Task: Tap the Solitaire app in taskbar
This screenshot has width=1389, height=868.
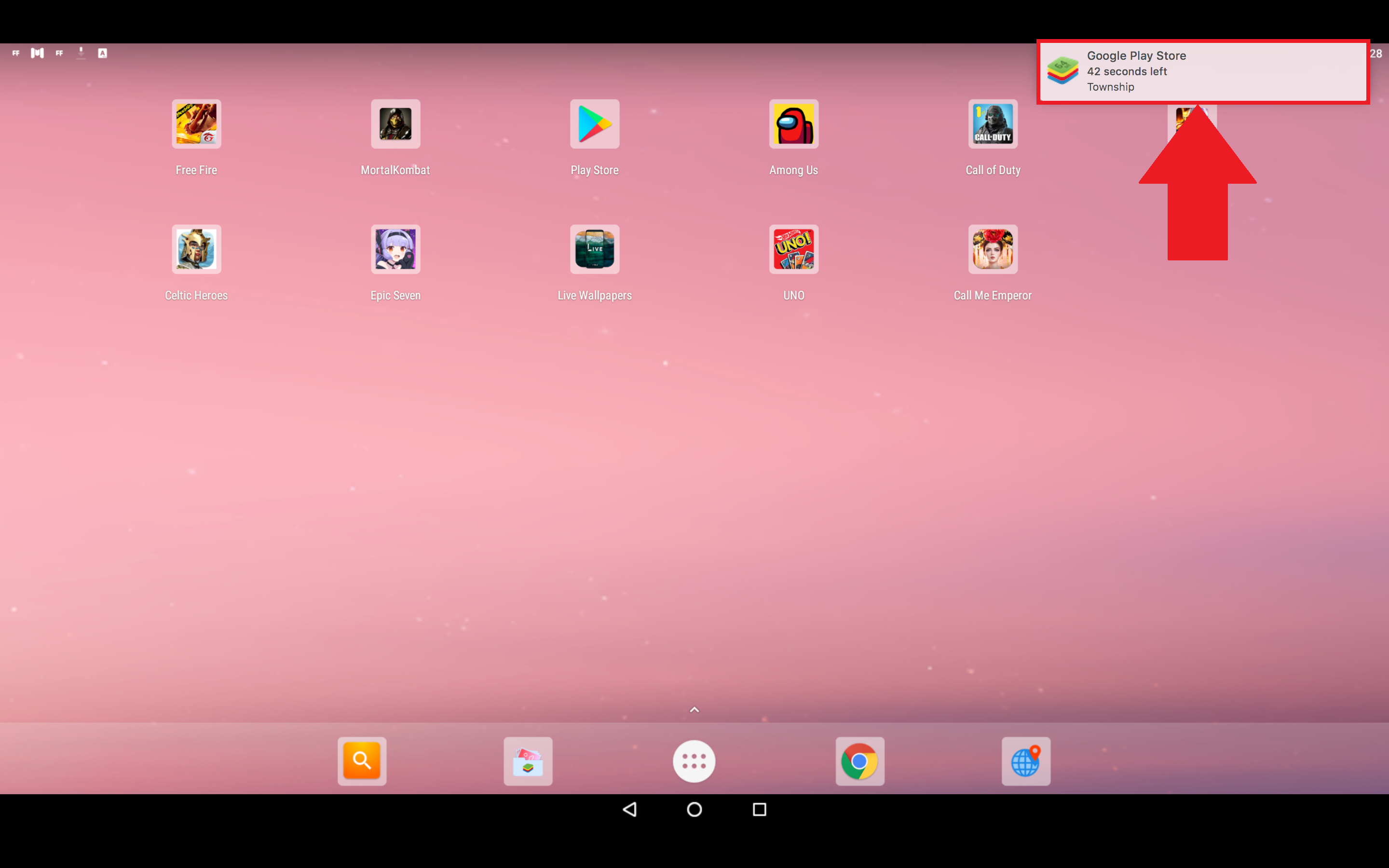Action: point(528,761)
